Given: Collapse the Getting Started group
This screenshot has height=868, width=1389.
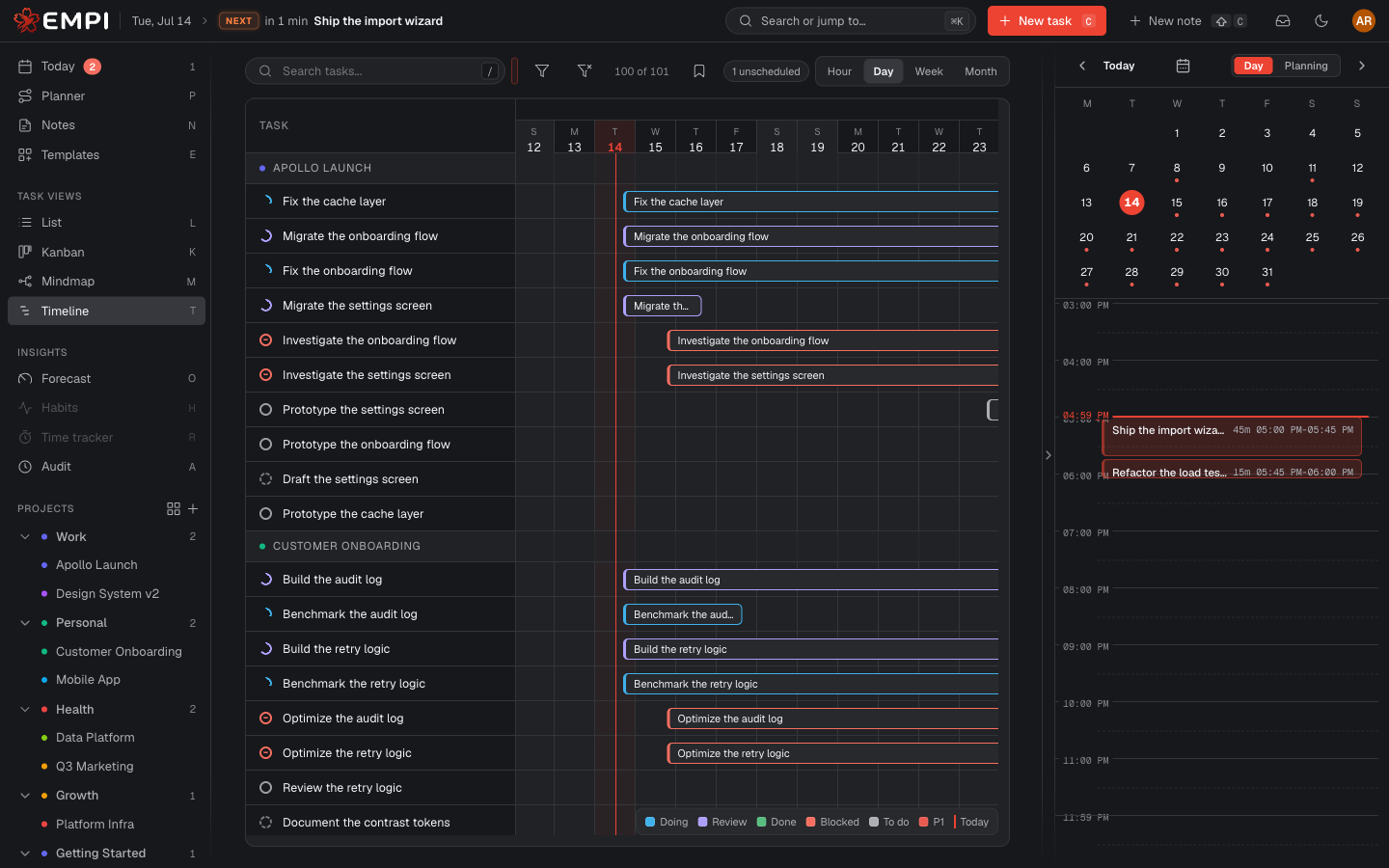Looking at the screenshot, I should pyautogui.click(x=25, y=854).
